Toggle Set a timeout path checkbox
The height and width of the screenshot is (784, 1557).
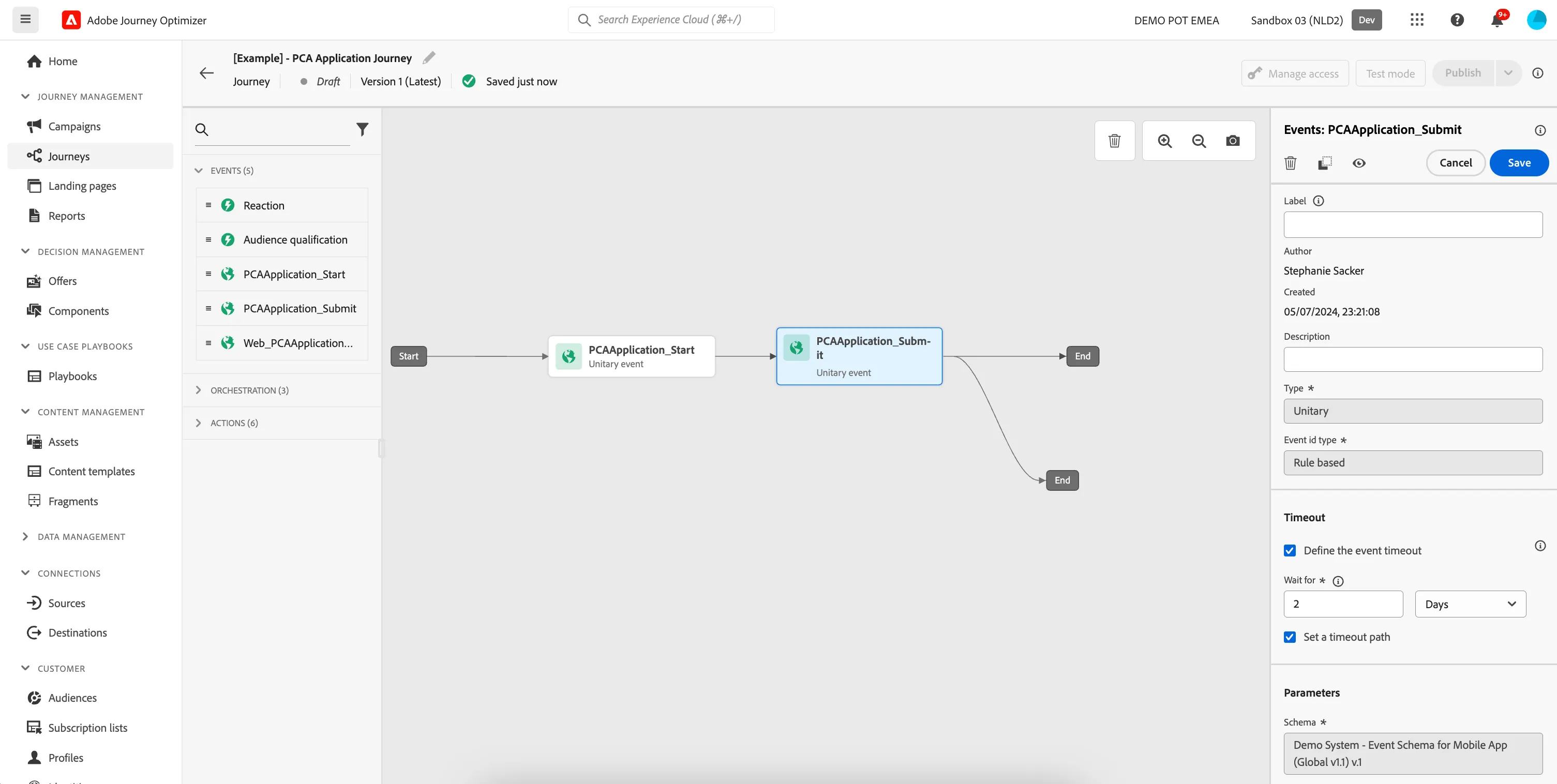pyautogui.click(x=1290, y=637)
